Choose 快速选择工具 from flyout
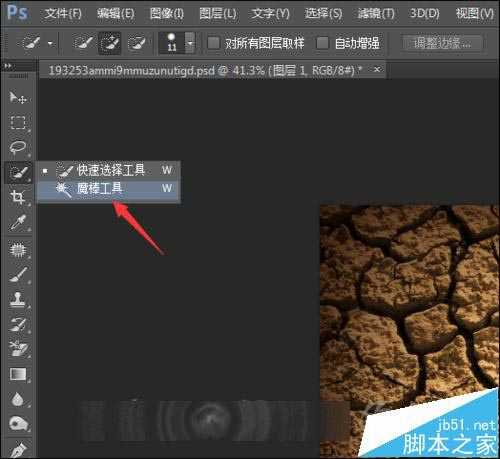This screenshot has width=500, height=459. coord(108,170)
